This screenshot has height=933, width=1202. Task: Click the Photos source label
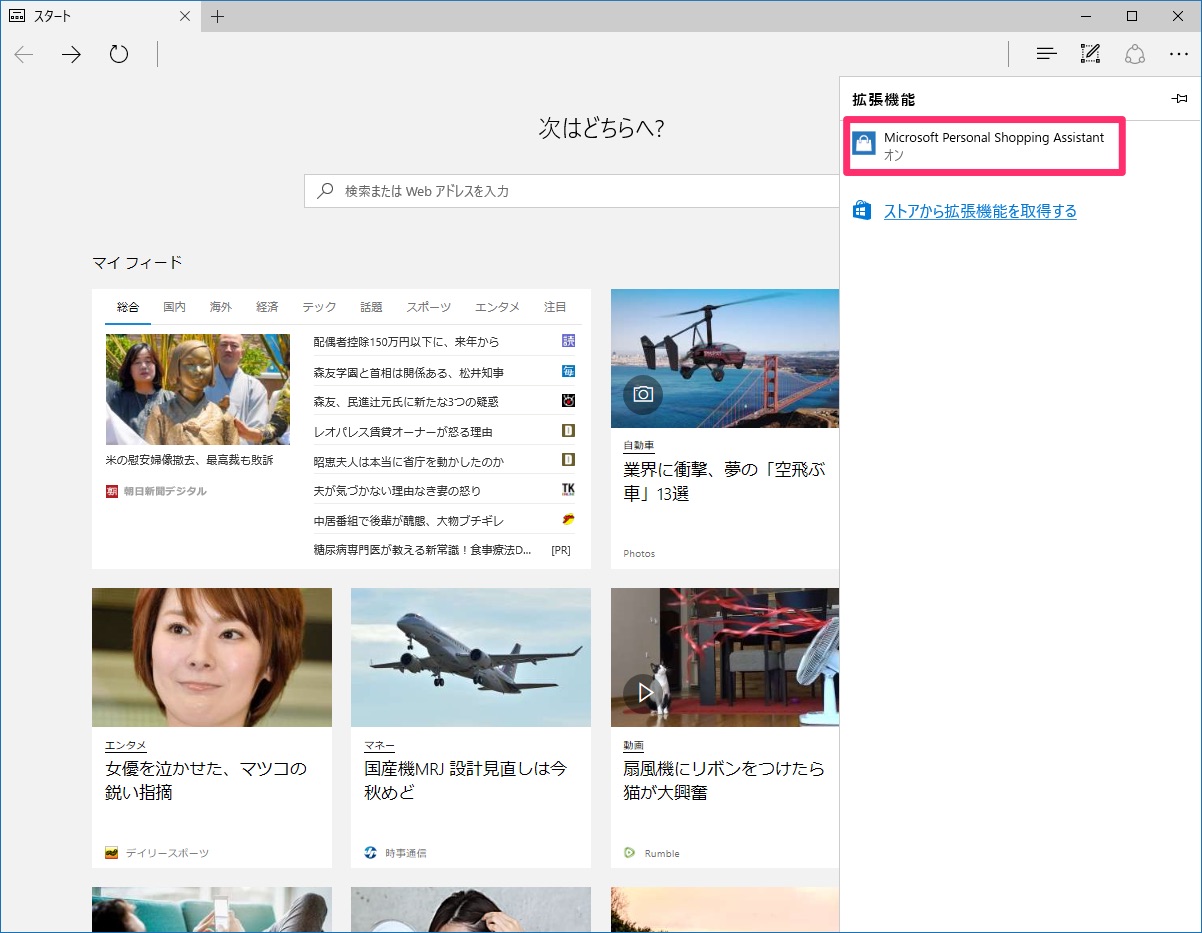(x=639, y=553)
